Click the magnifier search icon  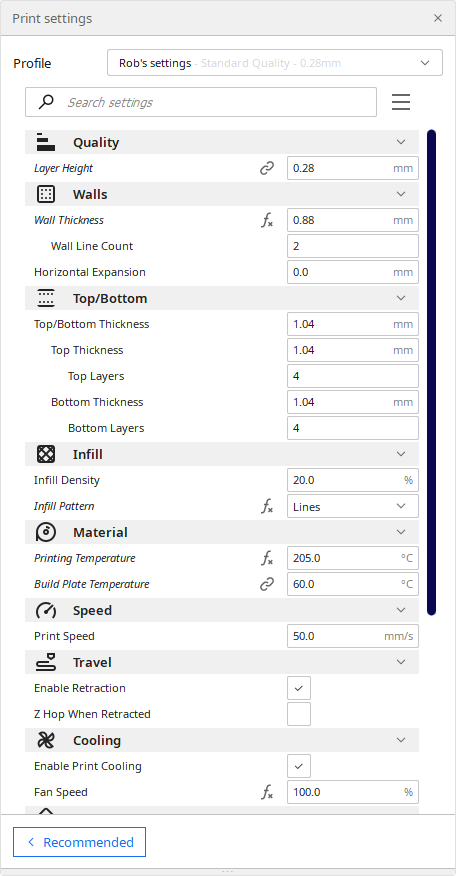pos(46,102)
